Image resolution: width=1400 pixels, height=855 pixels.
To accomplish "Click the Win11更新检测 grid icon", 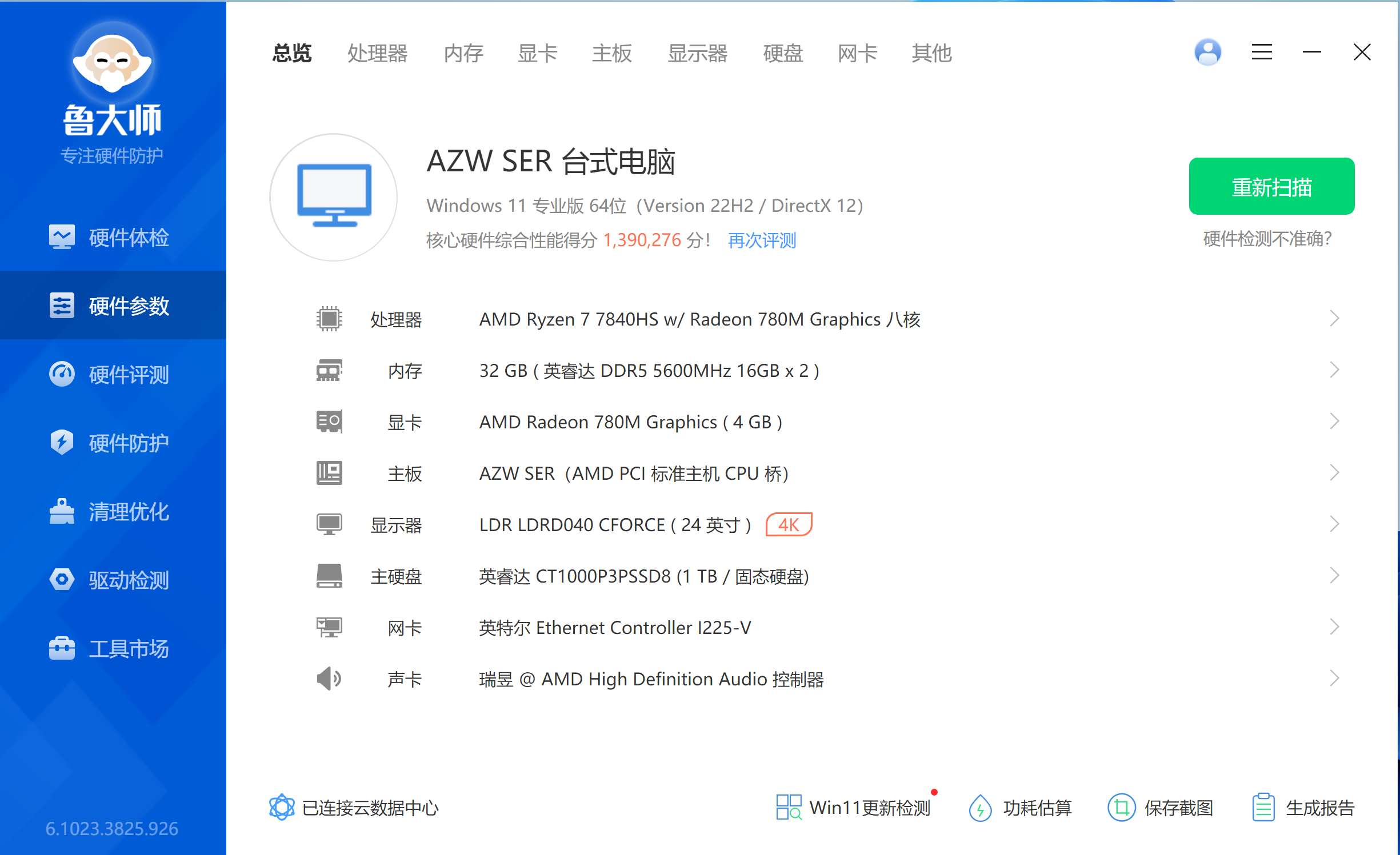I will 789,807.
